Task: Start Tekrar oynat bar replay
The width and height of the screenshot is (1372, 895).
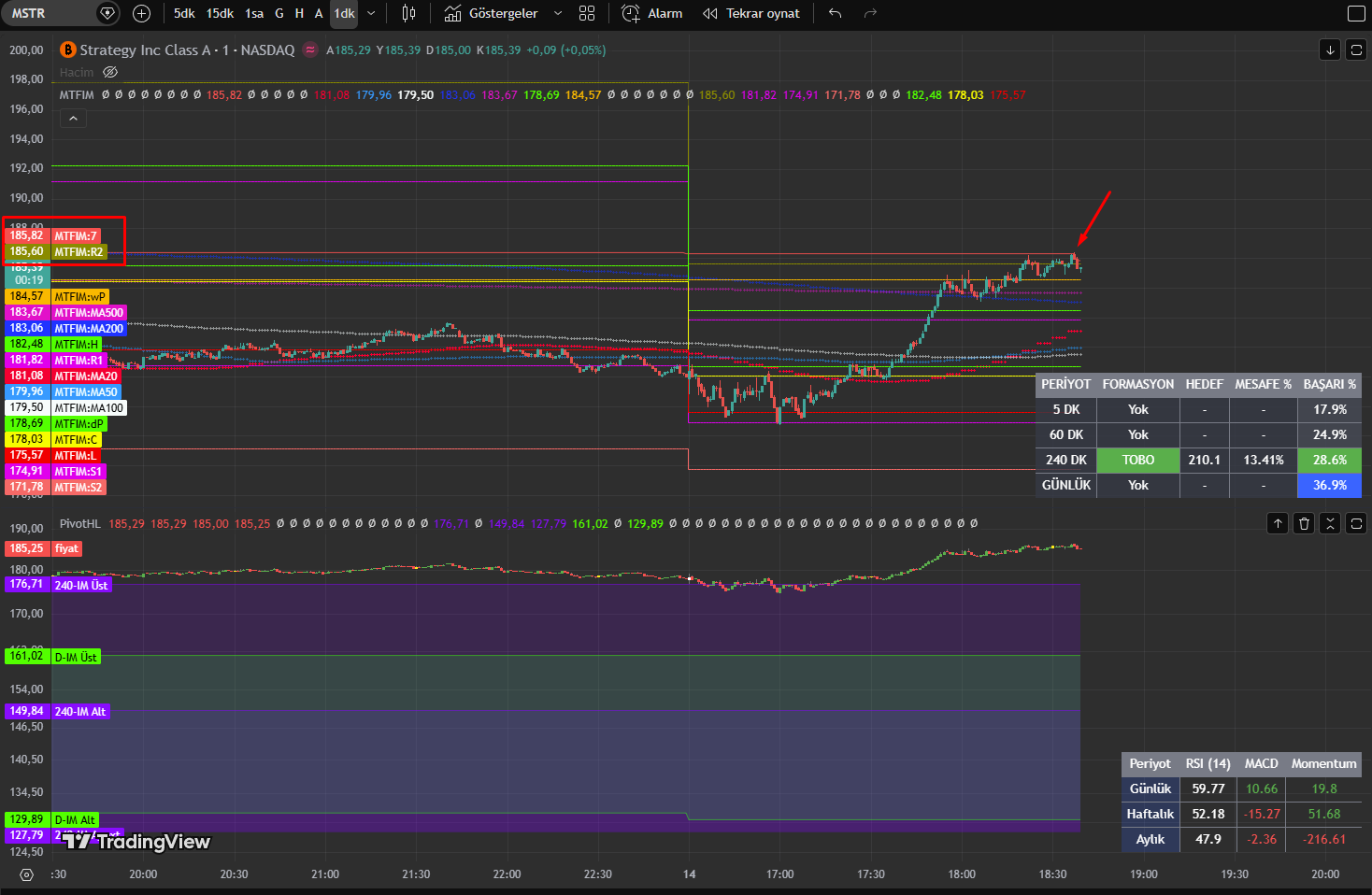Action: (x=751, y=13)
